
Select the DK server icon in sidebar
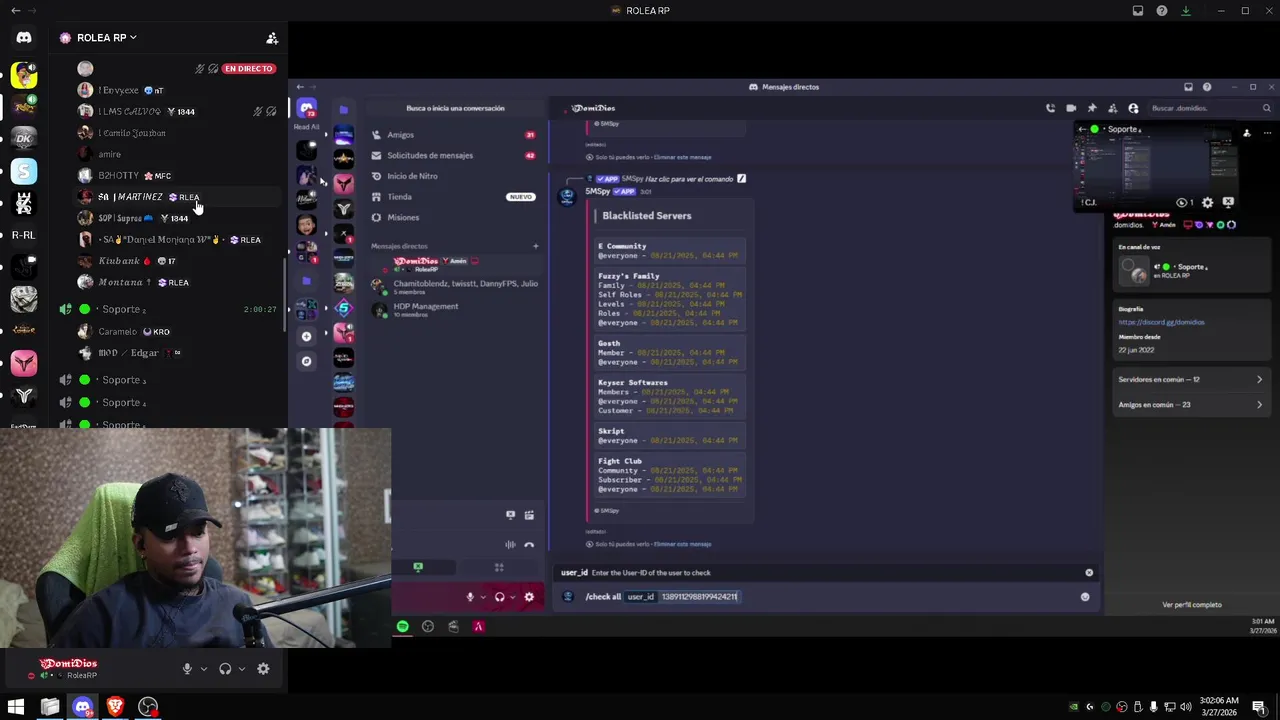24,137
